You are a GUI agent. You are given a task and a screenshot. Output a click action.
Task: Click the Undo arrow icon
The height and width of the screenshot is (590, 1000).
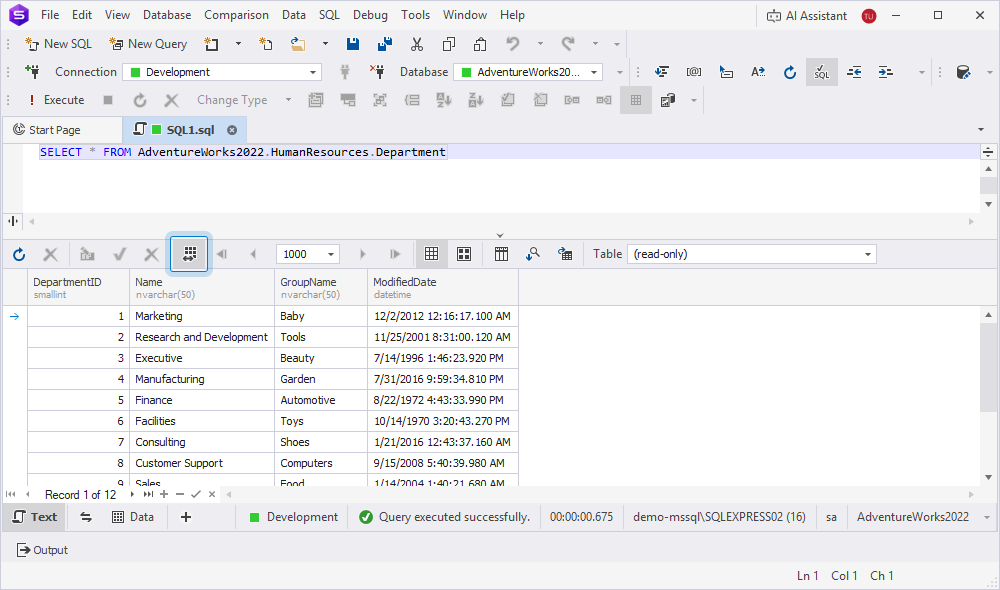tap(513, 44)
